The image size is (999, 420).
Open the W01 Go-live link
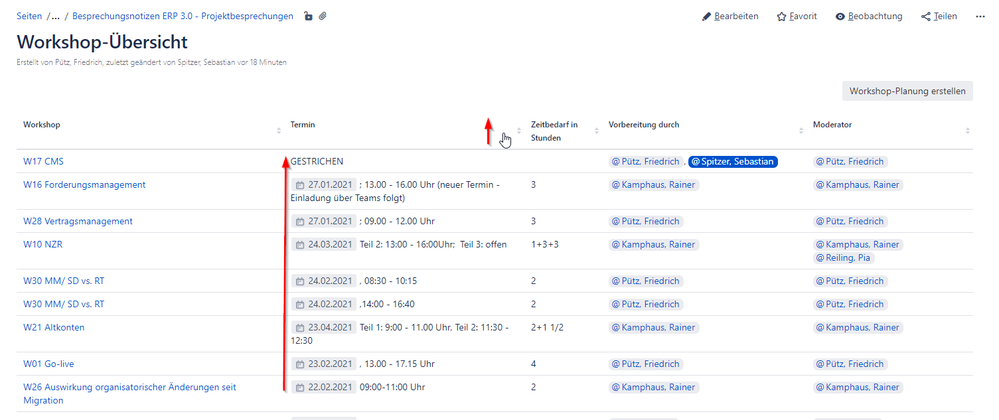[x=50, y=364]
